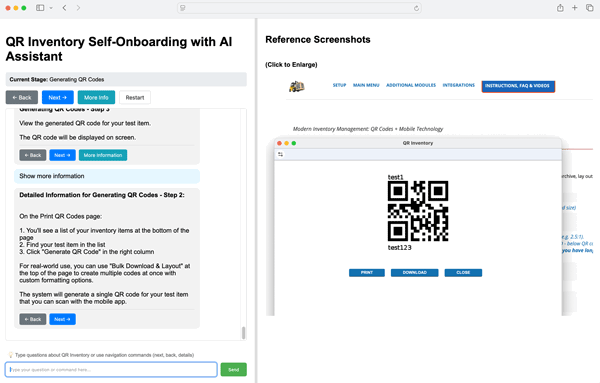
Task: Open INSTRUCTIONS, FAQ & VIDEOS menu
Action: 518,86
